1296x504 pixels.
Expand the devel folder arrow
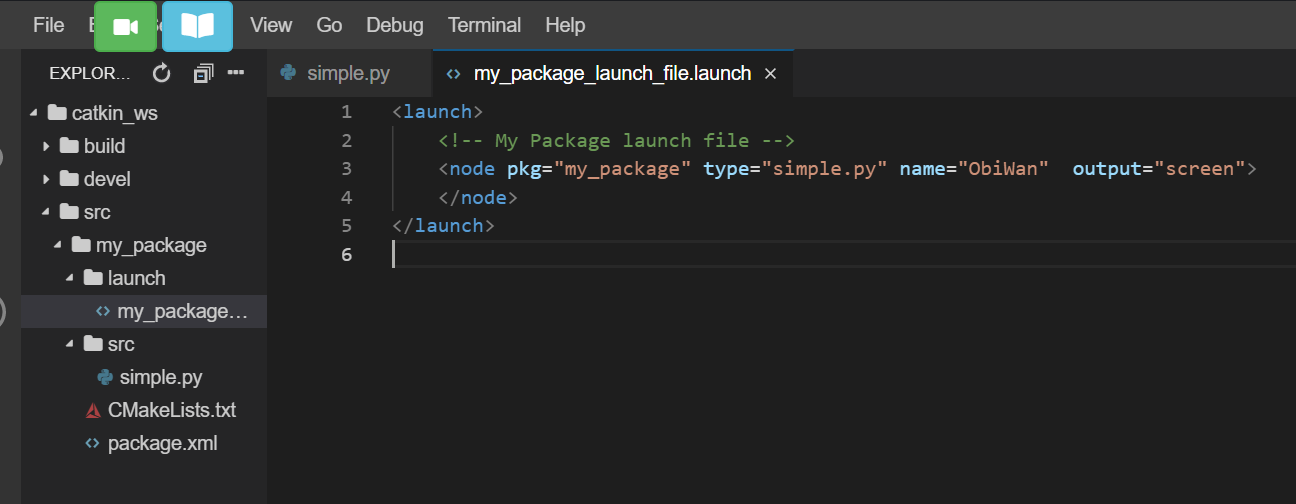46,179
